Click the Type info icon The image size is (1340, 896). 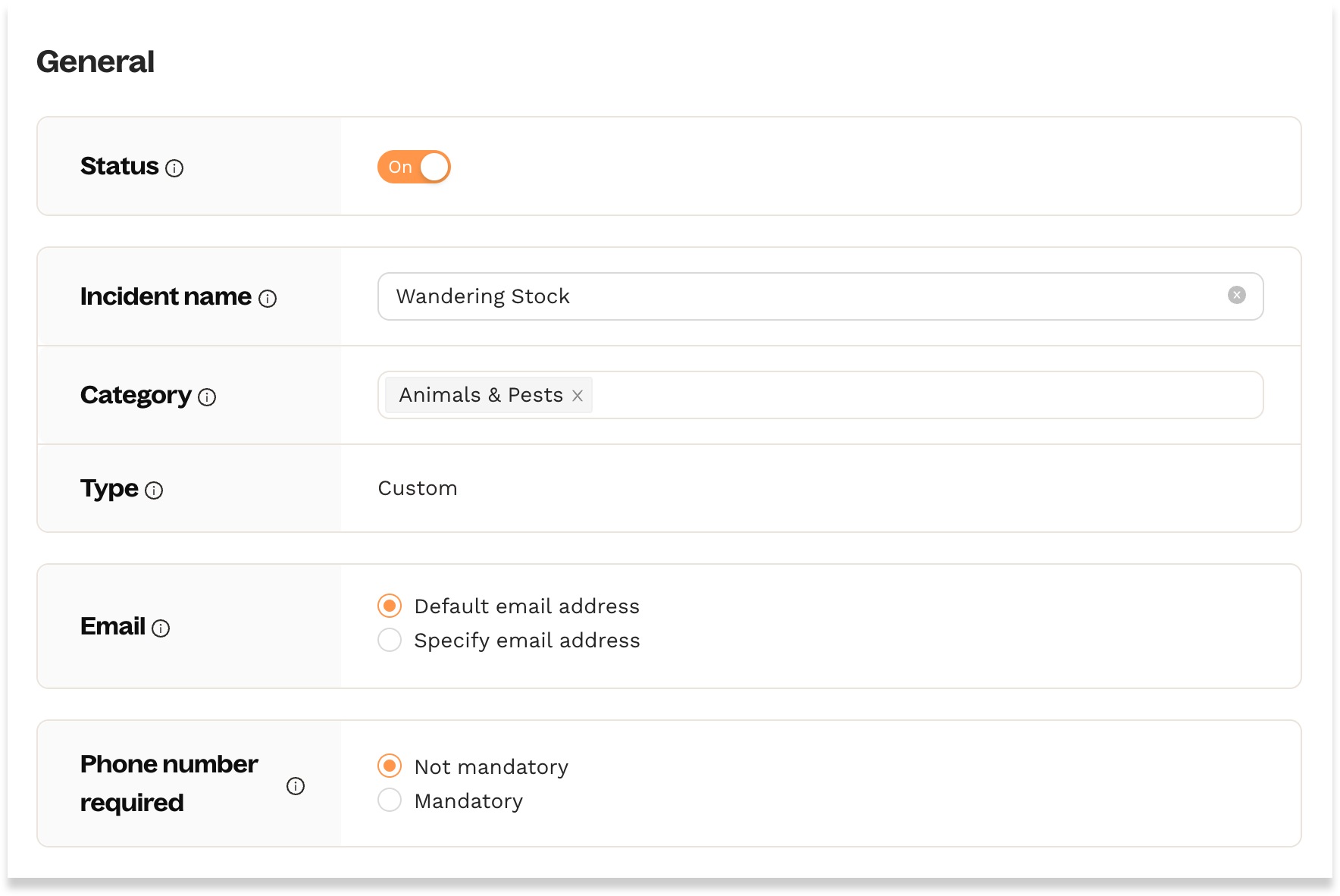click(154, 490)
